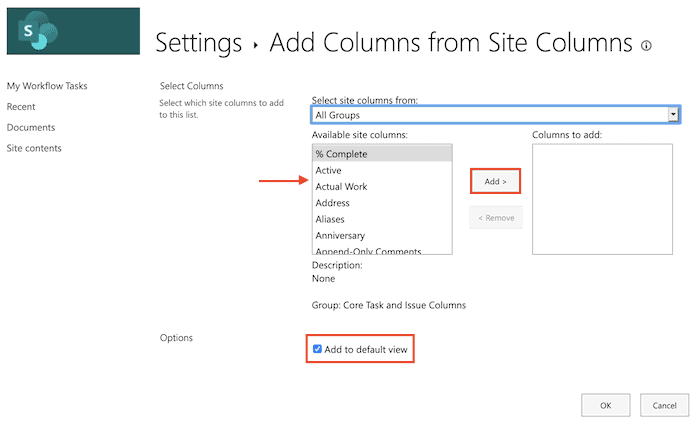Select Address in the column list
Image resolution: width=700 pixels, height=434 pixels.
click(x=382, y=203)
